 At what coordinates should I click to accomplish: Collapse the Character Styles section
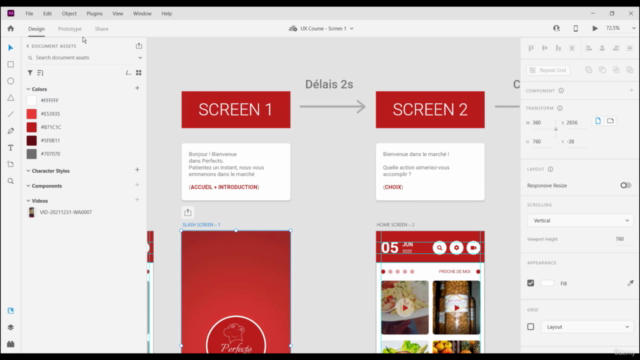(x=28, y=171)
